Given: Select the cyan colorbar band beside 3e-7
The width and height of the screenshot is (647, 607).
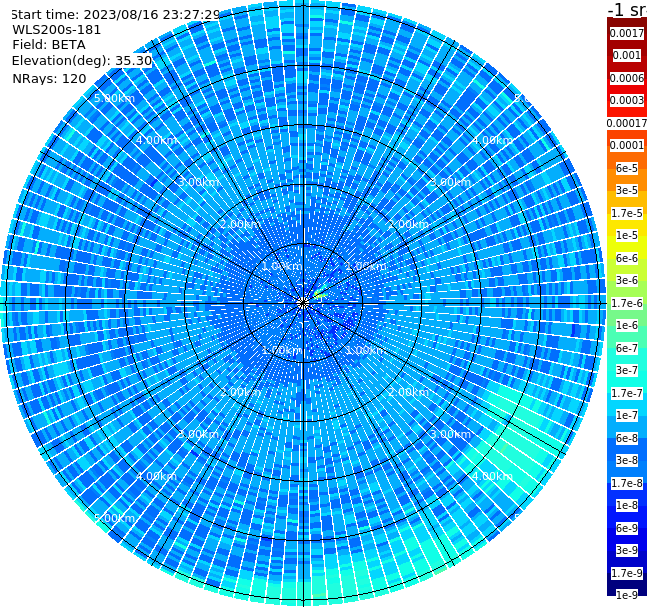Looking at the screenshot, I should [627, 380].
